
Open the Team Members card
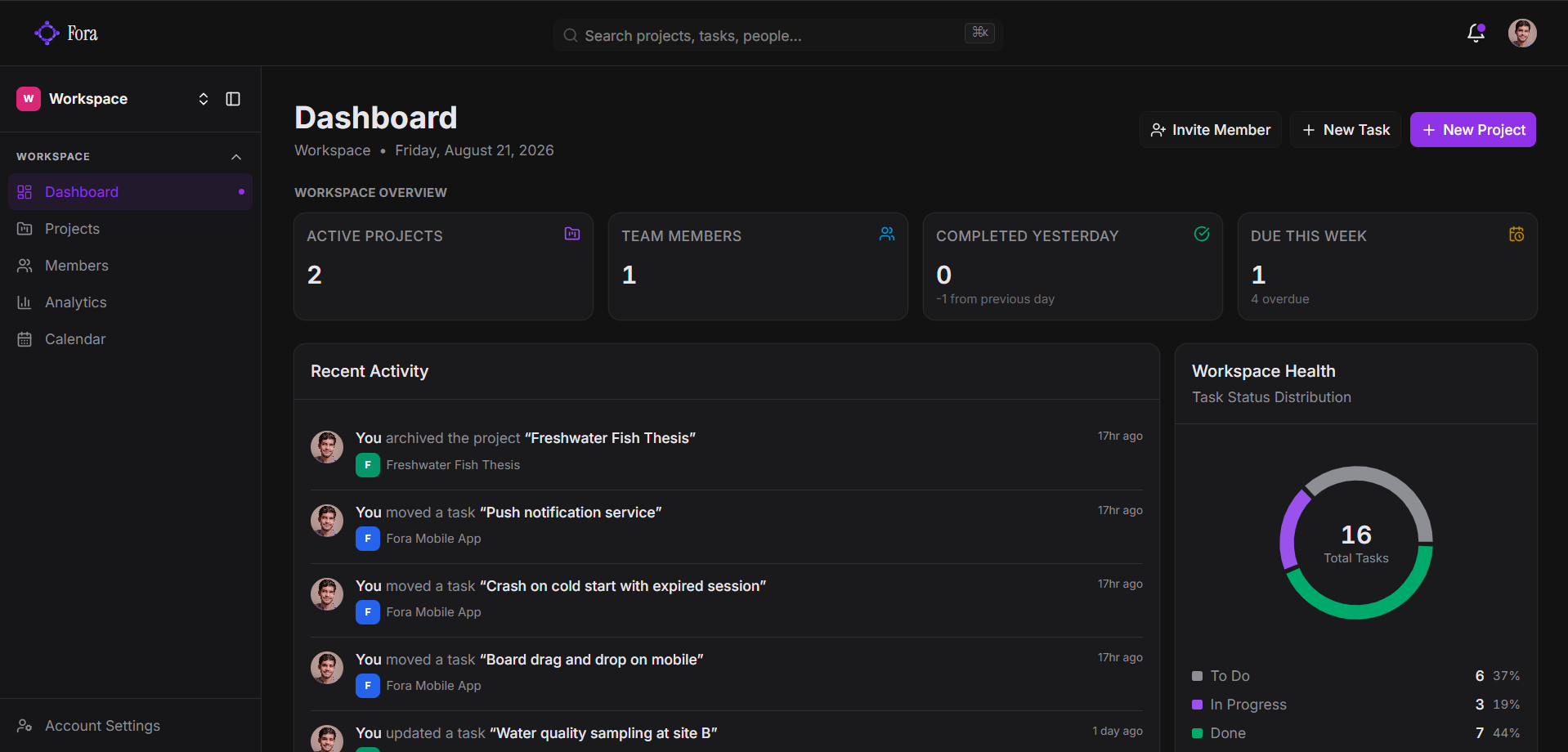(x=758, y=266)
